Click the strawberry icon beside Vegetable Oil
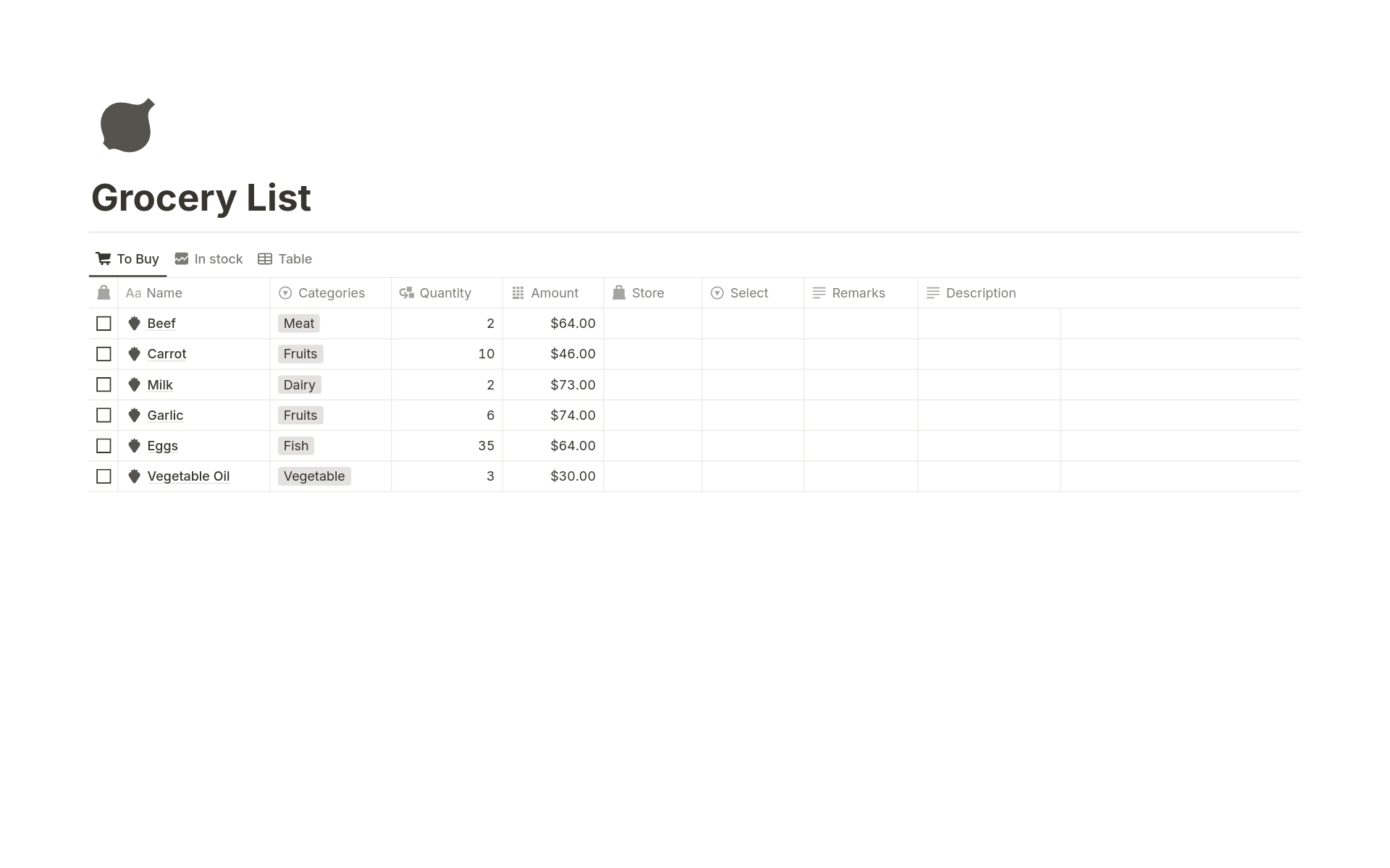1390x868 pixels. point(134,476)
